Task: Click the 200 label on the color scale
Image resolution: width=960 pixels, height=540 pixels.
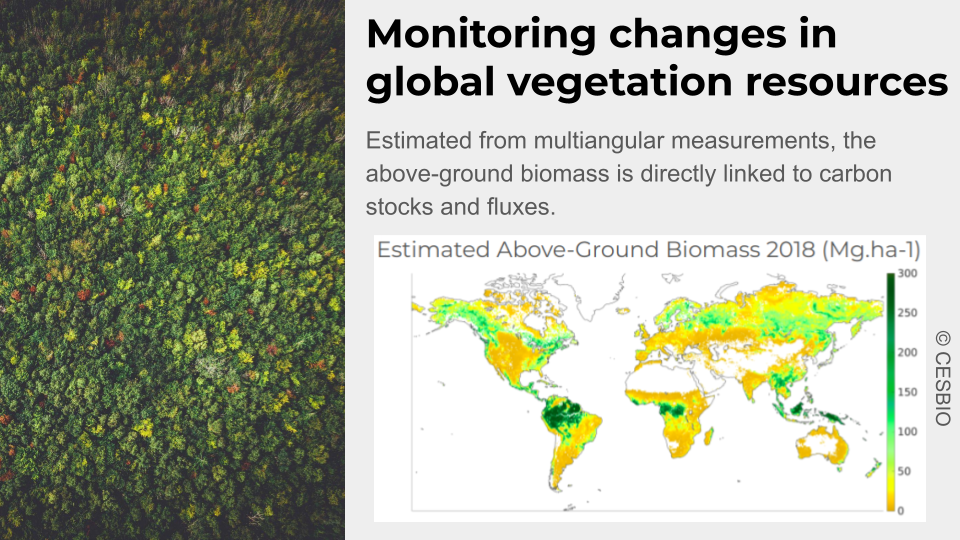Action: coord(907,352)
